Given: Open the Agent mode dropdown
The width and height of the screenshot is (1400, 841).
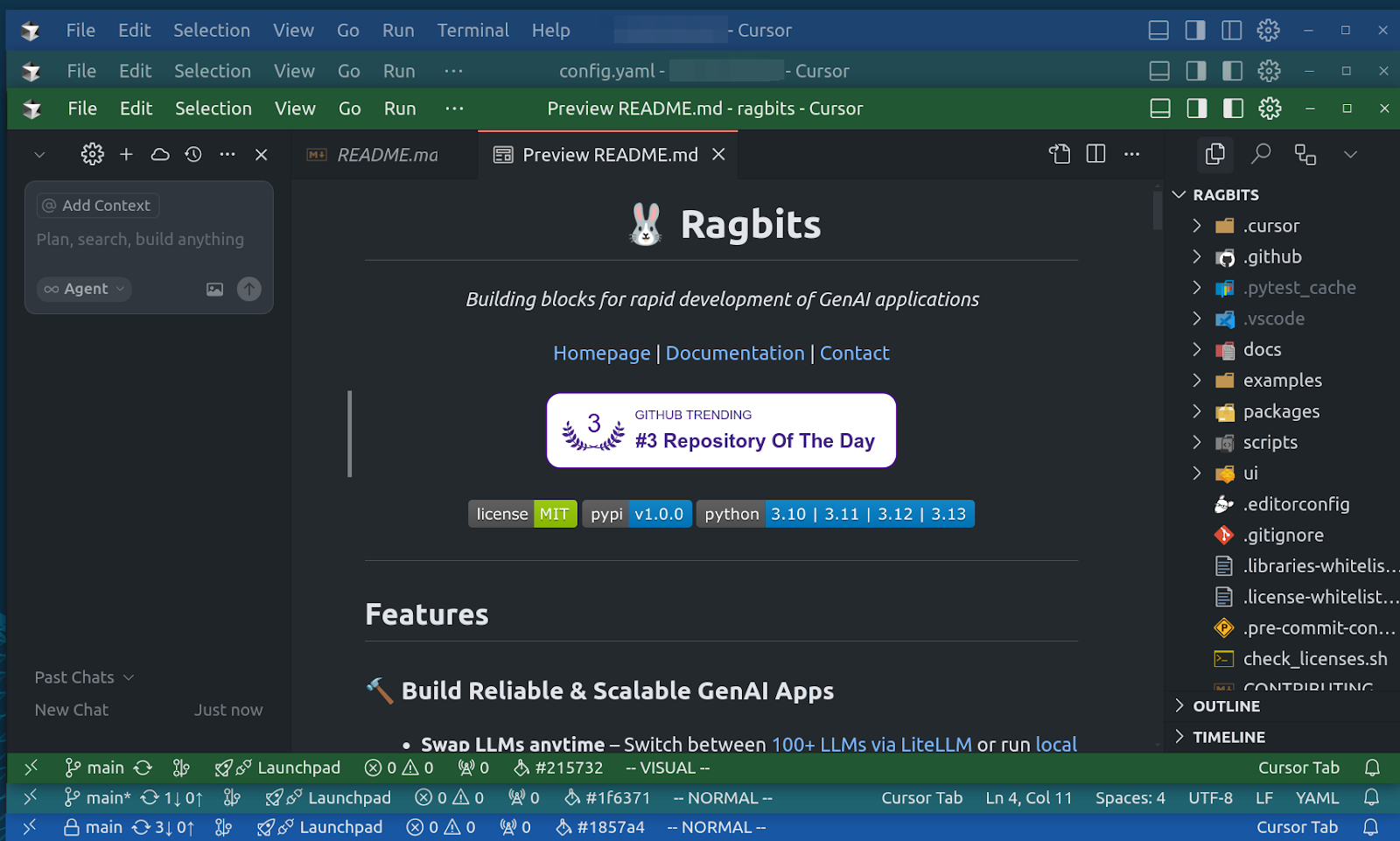Looking at the screenshot, I should pos(85,289).
